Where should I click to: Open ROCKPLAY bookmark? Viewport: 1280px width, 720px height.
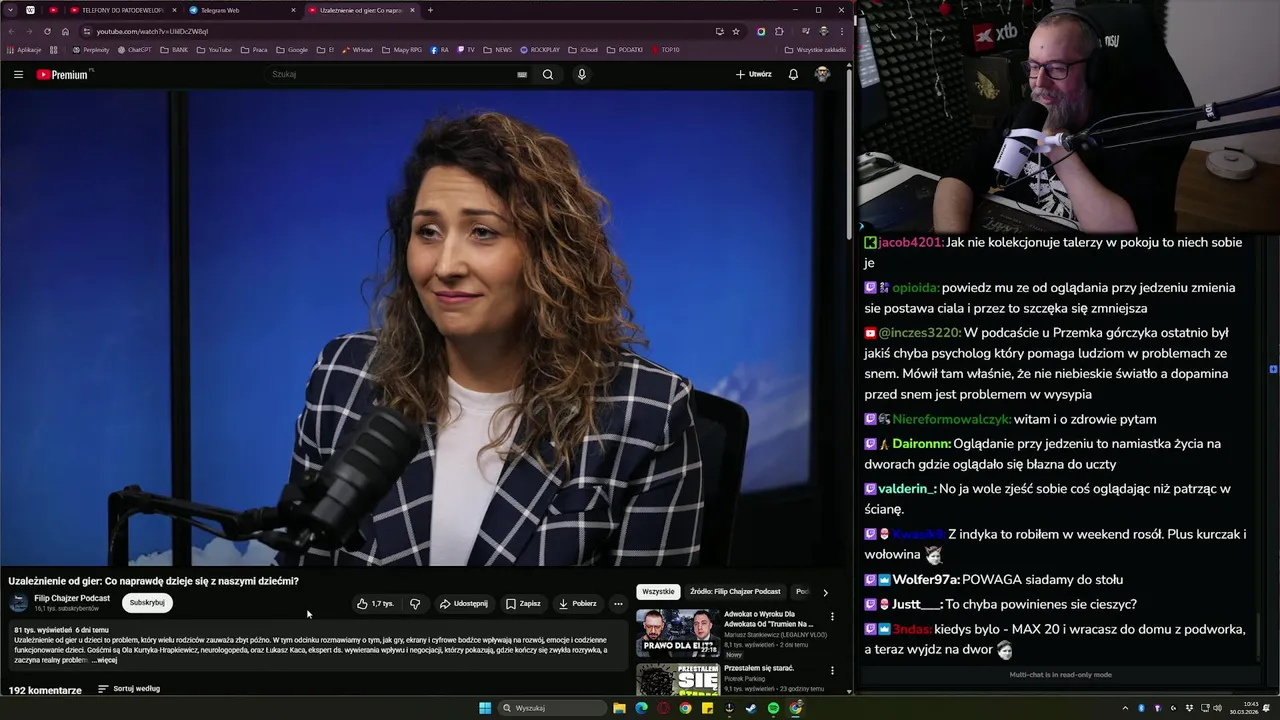coord(539,50)
